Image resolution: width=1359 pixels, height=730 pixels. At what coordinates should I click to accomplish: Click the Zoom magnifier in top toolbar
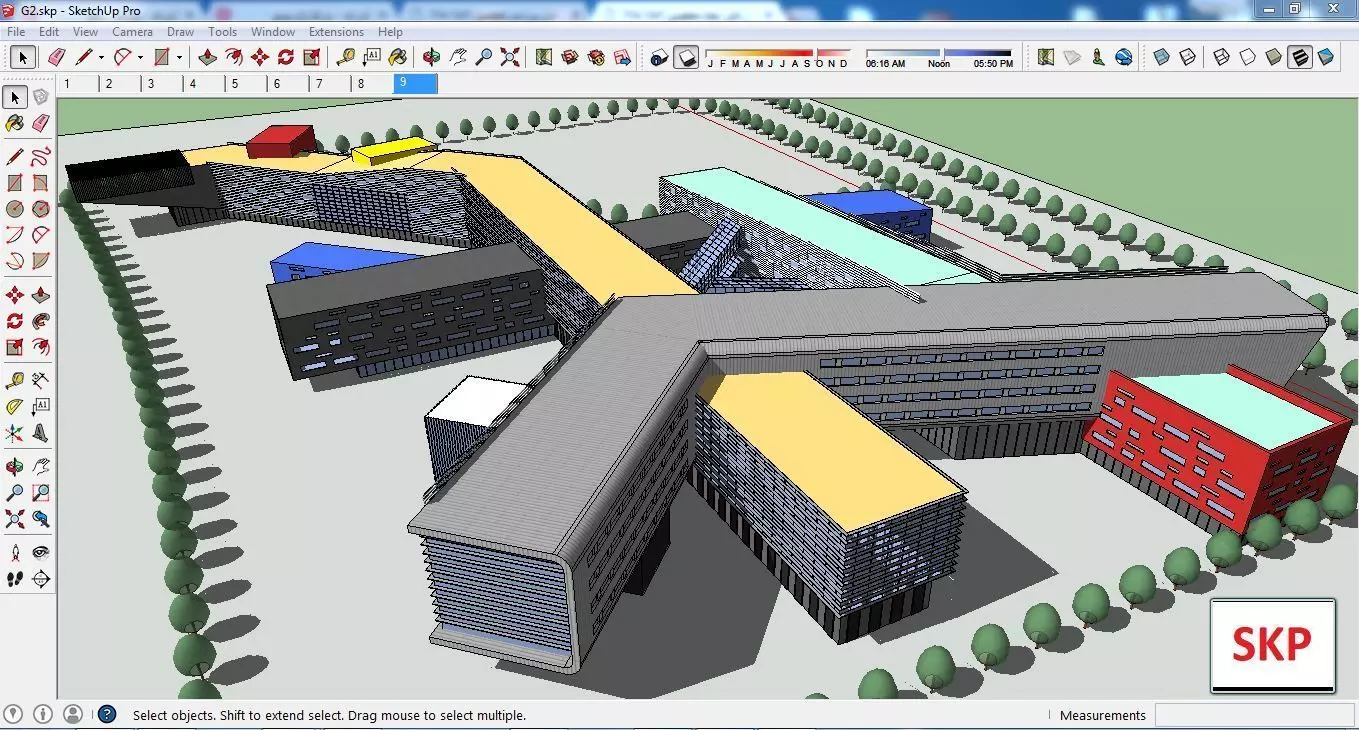(x=484, y=57)
